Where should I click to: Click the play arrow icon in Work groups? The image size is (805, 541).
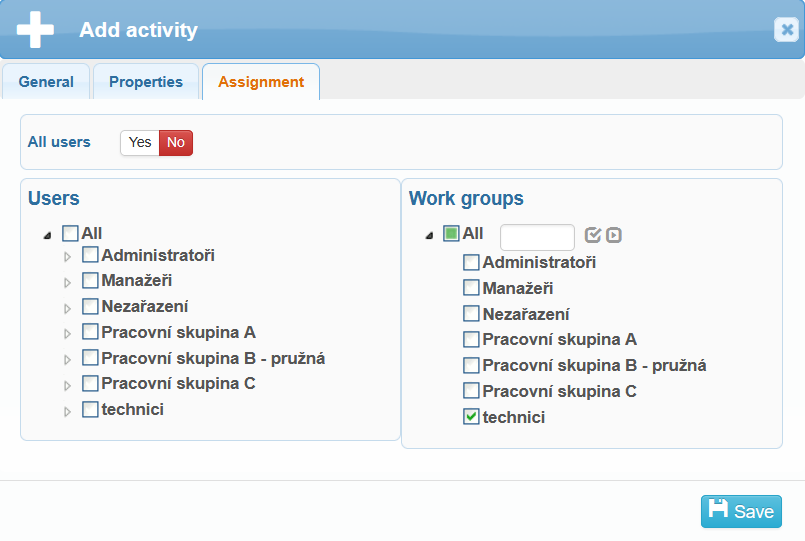614,235
